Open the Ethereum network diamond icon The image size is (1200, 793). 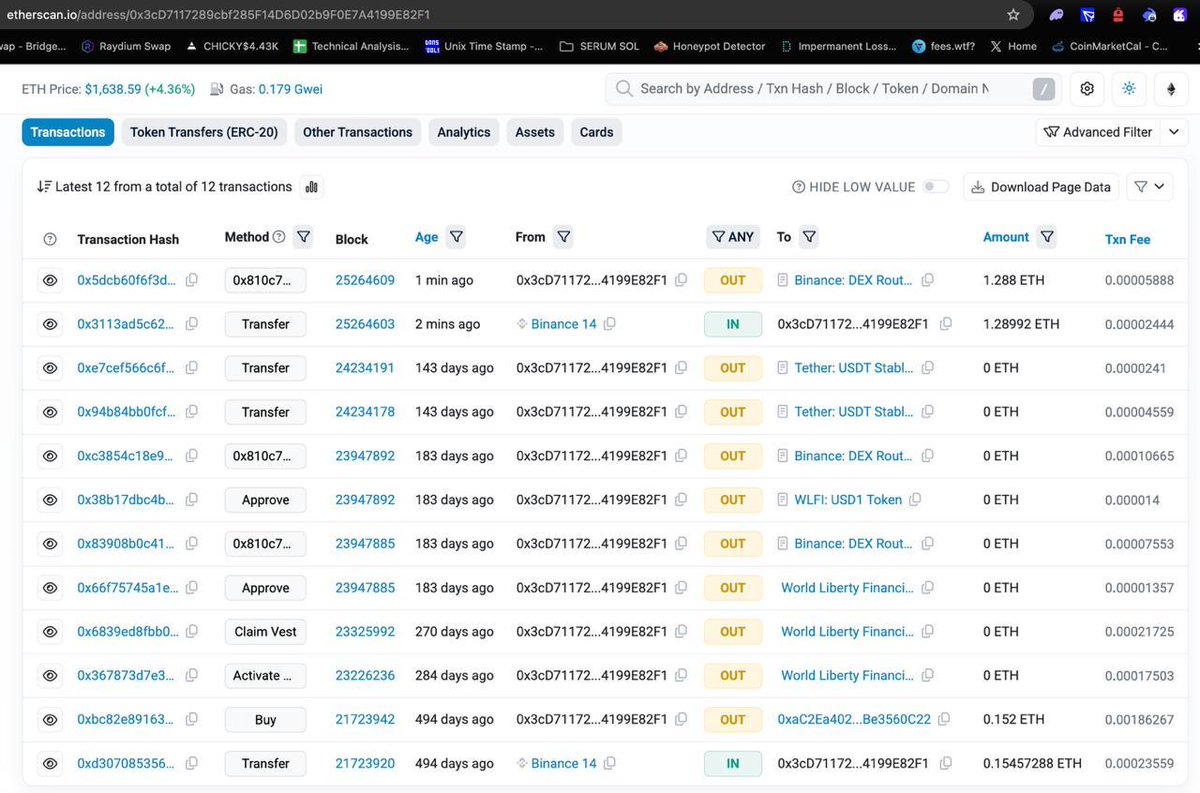(1171, 89)
